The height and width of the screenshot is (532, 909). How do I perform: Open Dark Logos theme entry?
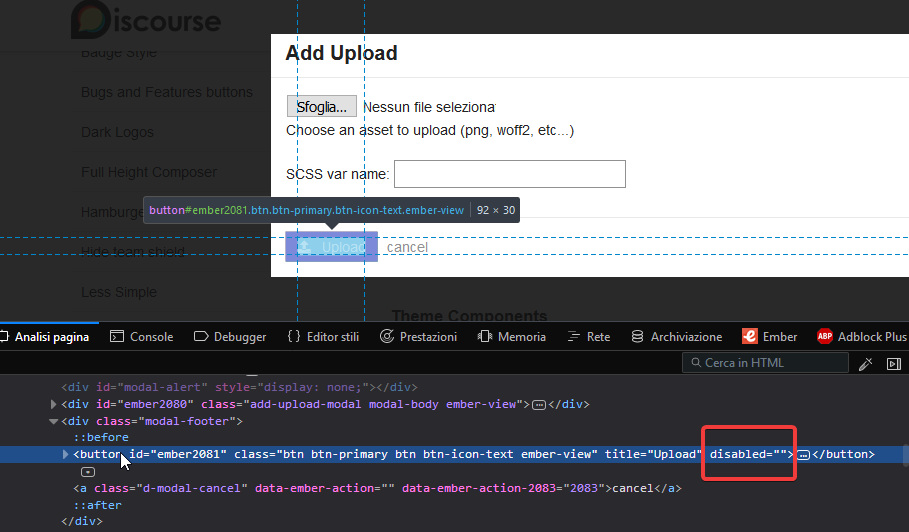(118, 132)
